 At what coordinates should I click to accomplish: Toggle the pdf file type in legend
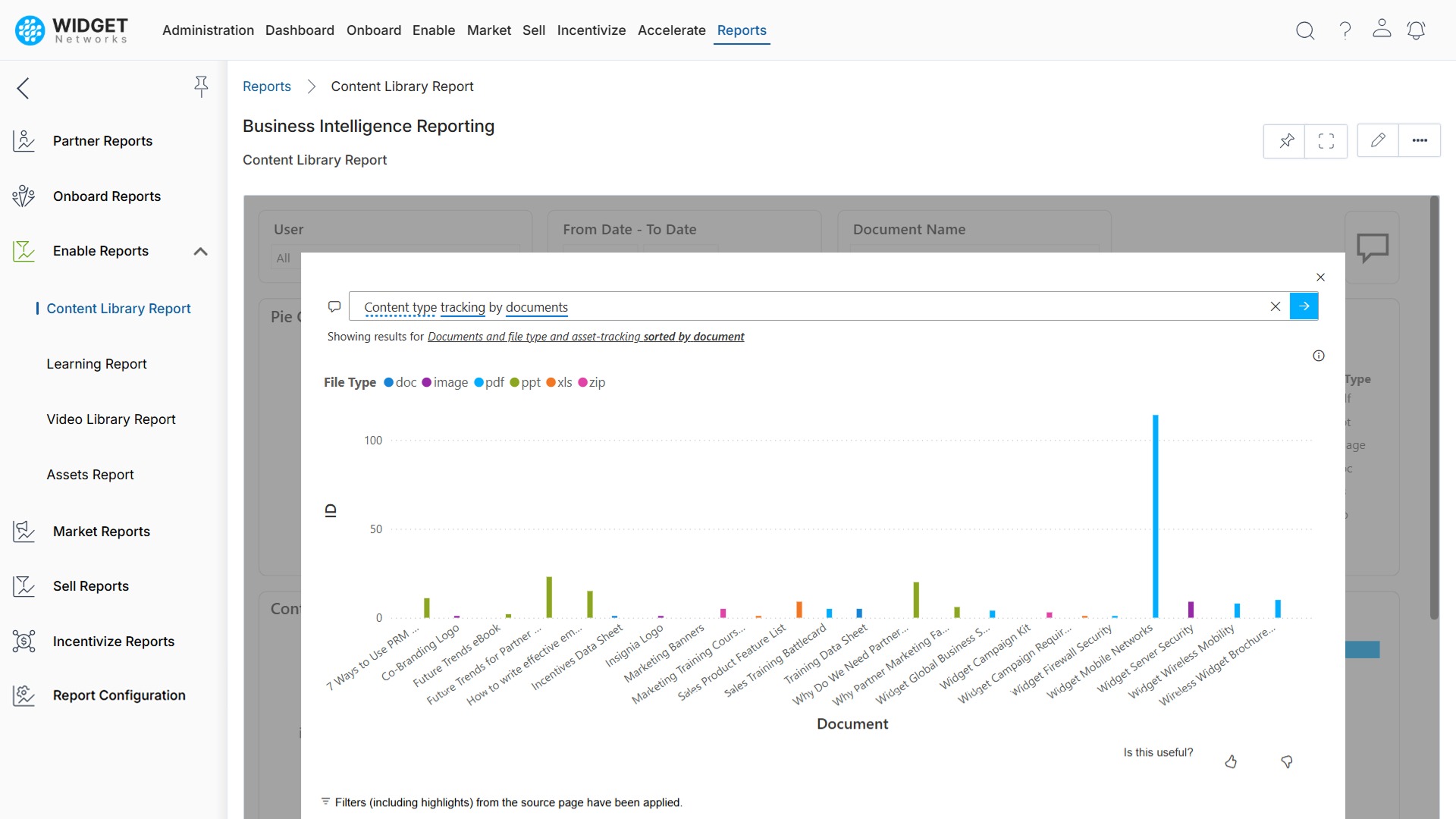[x=489, y=382]
